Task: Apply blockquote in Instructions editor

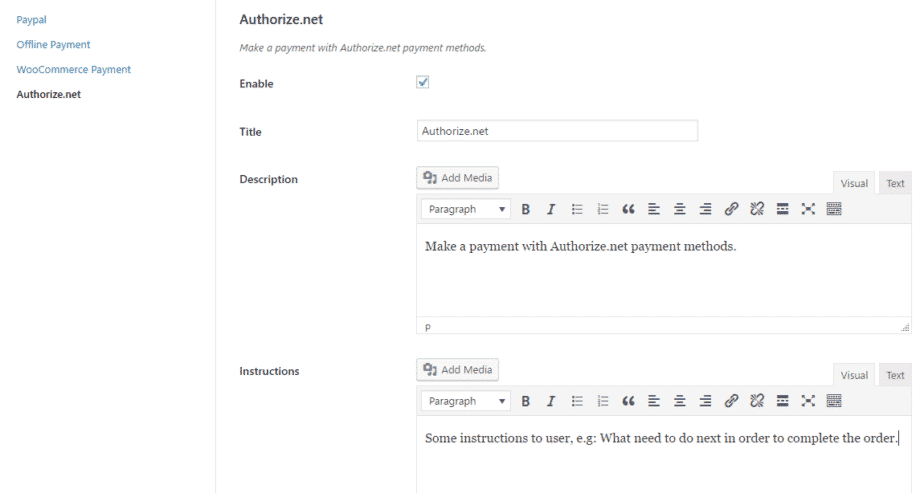Action: point(628,401)
